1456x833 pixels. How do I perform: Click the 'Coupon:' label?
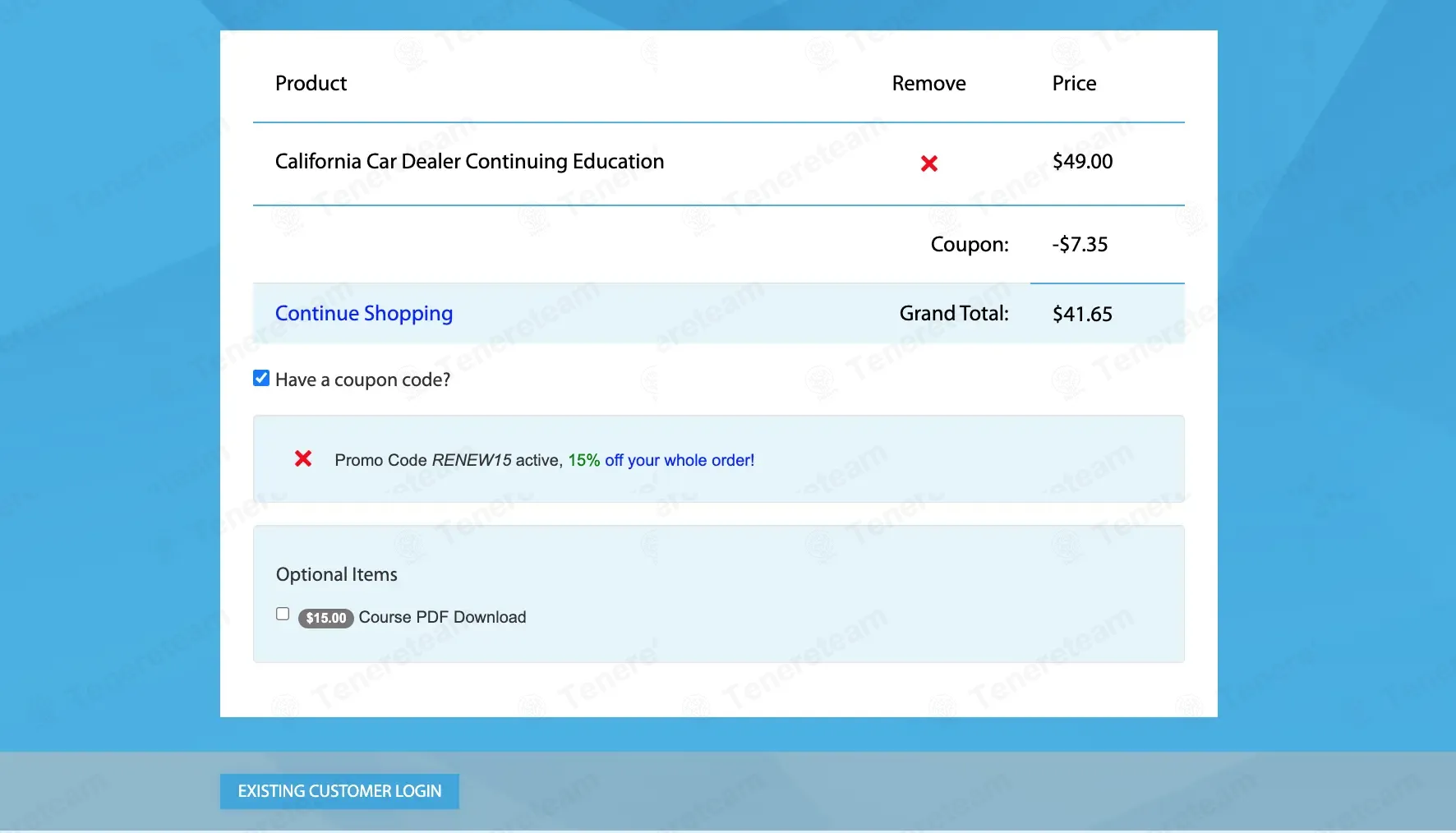click(x=969, y=244)
